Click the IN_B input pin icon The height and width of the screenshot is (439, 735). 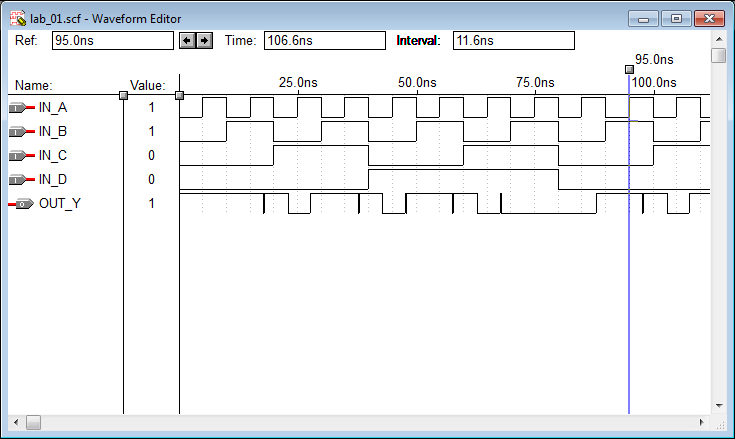tap(22, 132)
